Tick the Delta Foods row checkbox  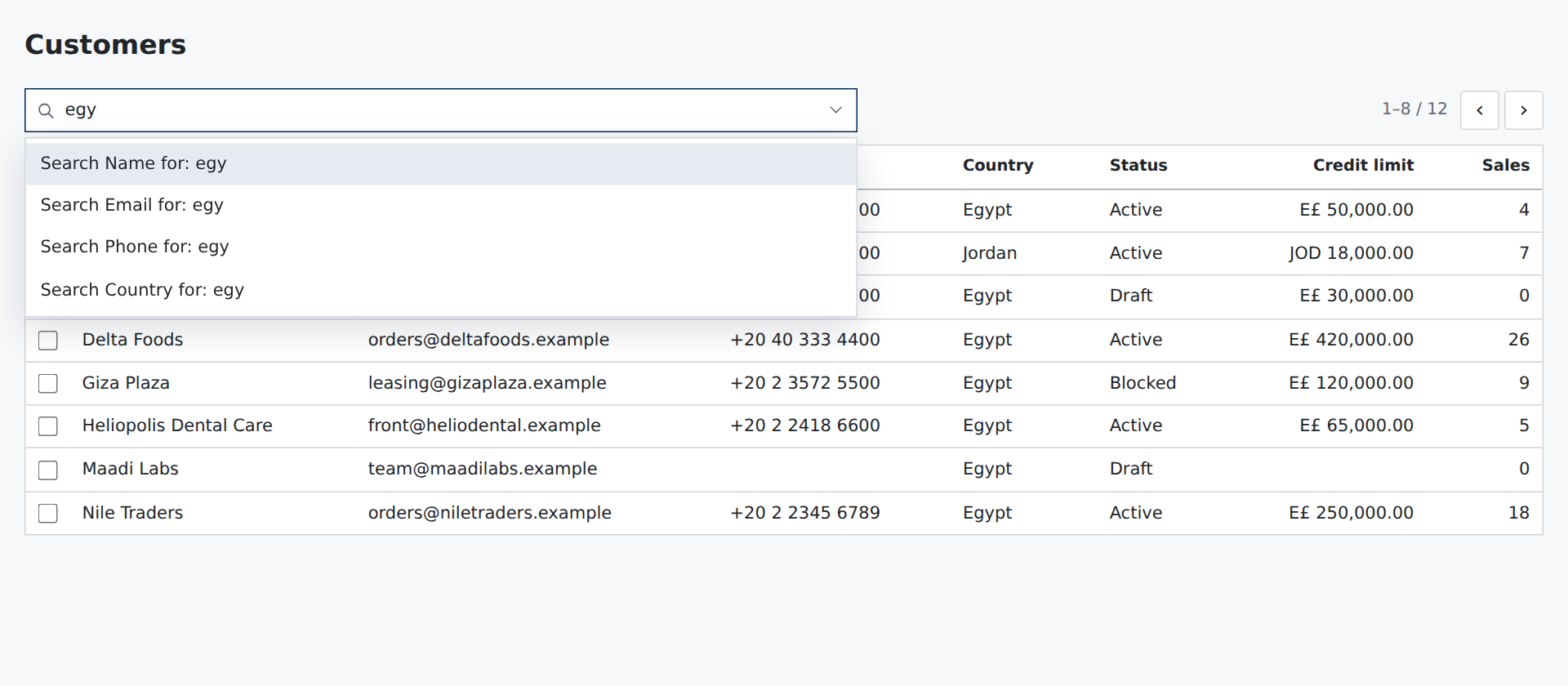pyautogui.click(x=48, y=341)
